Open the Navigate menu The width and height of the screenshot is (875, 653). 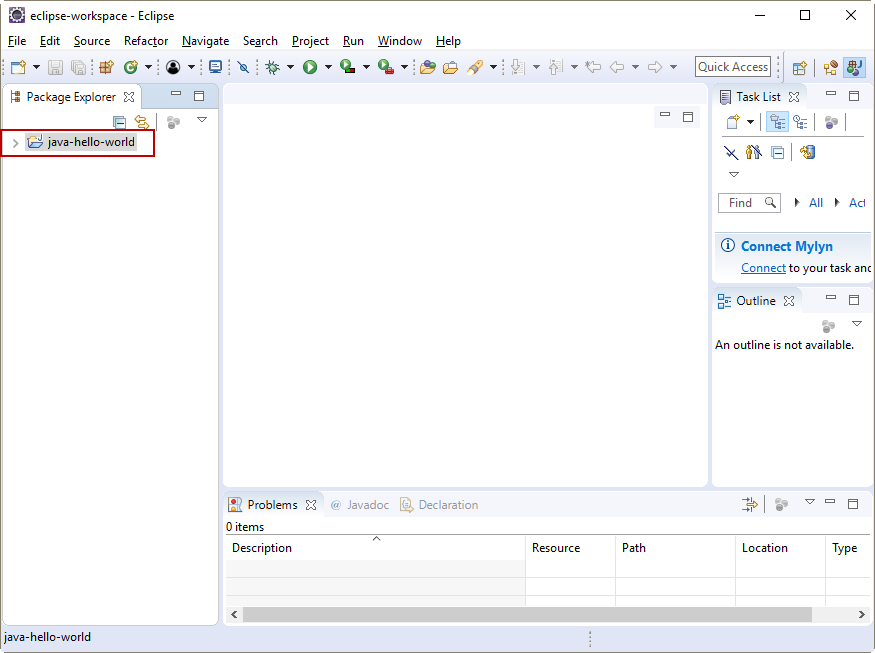205,41
